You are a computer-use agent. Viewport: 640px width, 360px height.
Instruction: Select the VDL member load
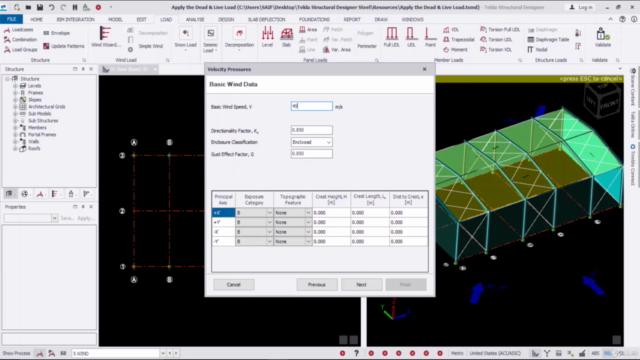pos(451,30)
